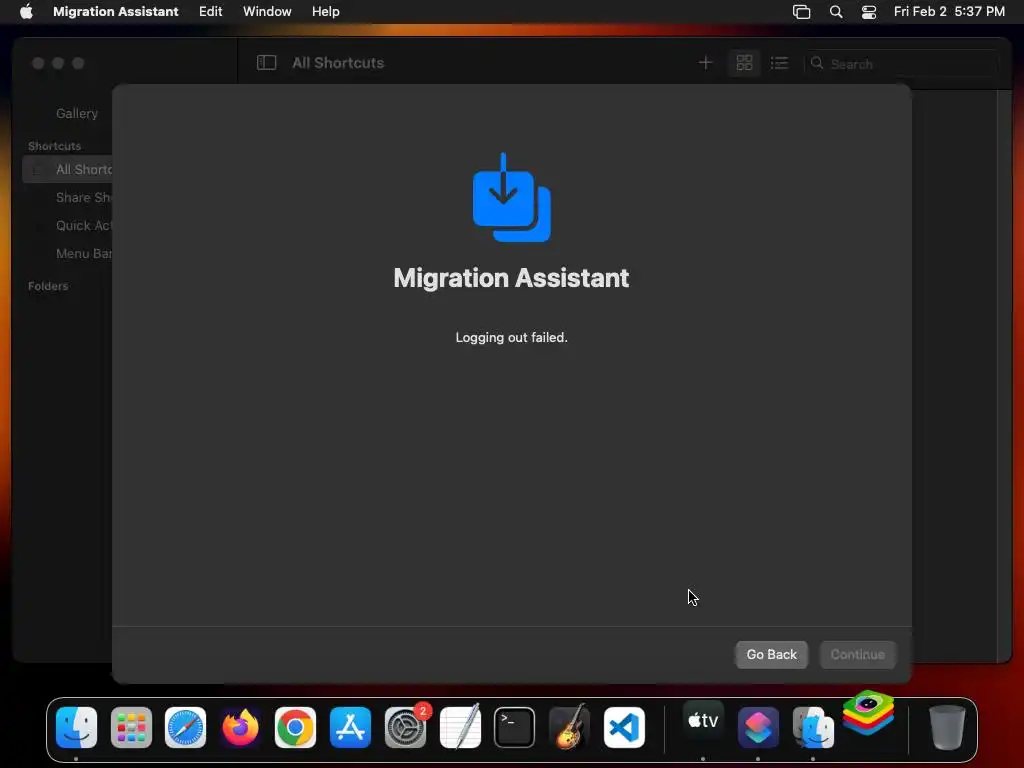This screenshot has height=768, width=1024.
Task: Launch Safari from the Dock
Action: [x=185, y=728]
